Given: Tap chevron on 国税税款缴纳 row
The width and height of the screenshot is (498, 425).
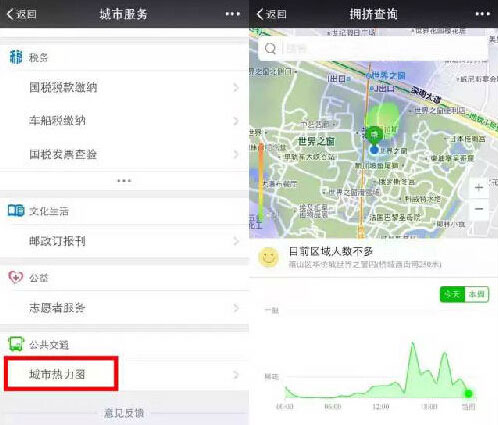Looking at the screenshot, I should click(x=236, y=88).
